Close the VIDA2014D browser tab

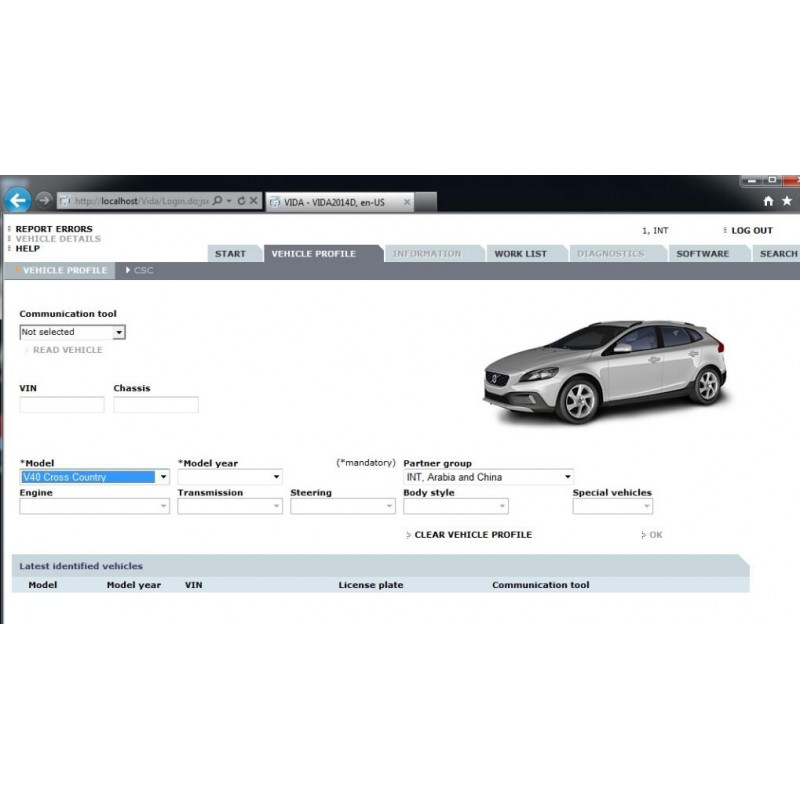coord(406,201)
